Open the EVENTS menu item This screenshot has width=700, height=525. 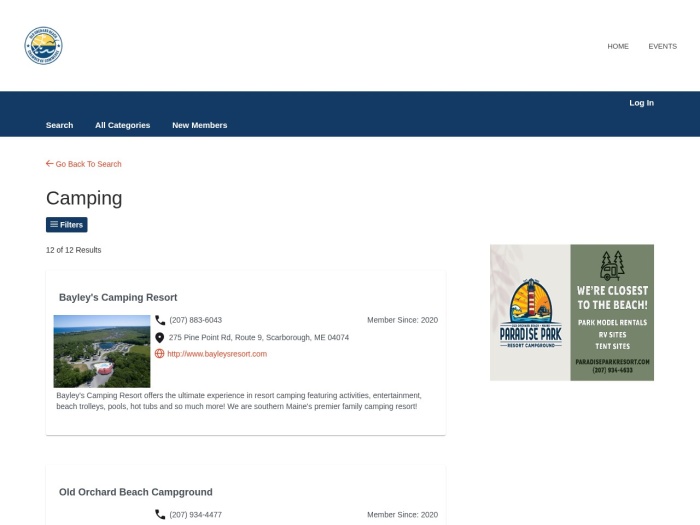[x=662, y=46]
